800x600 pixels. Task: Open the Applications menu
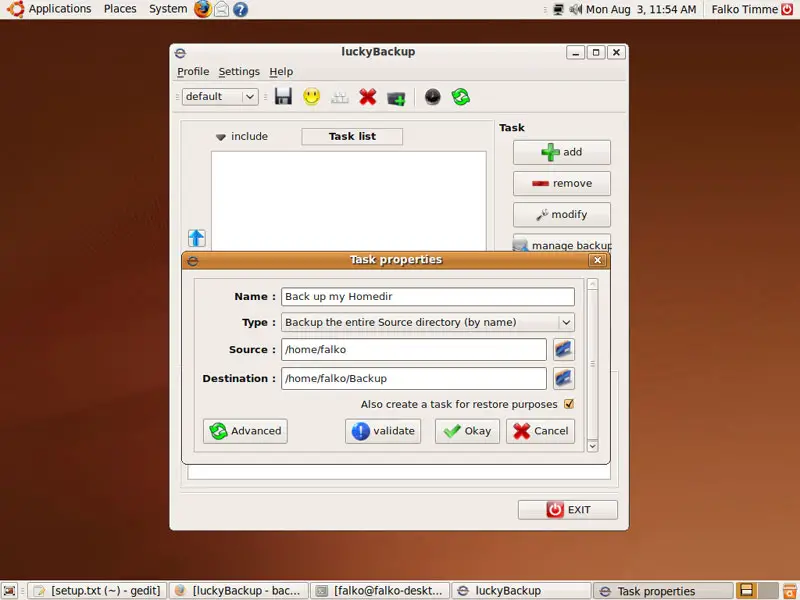click(x=60, y=9)
